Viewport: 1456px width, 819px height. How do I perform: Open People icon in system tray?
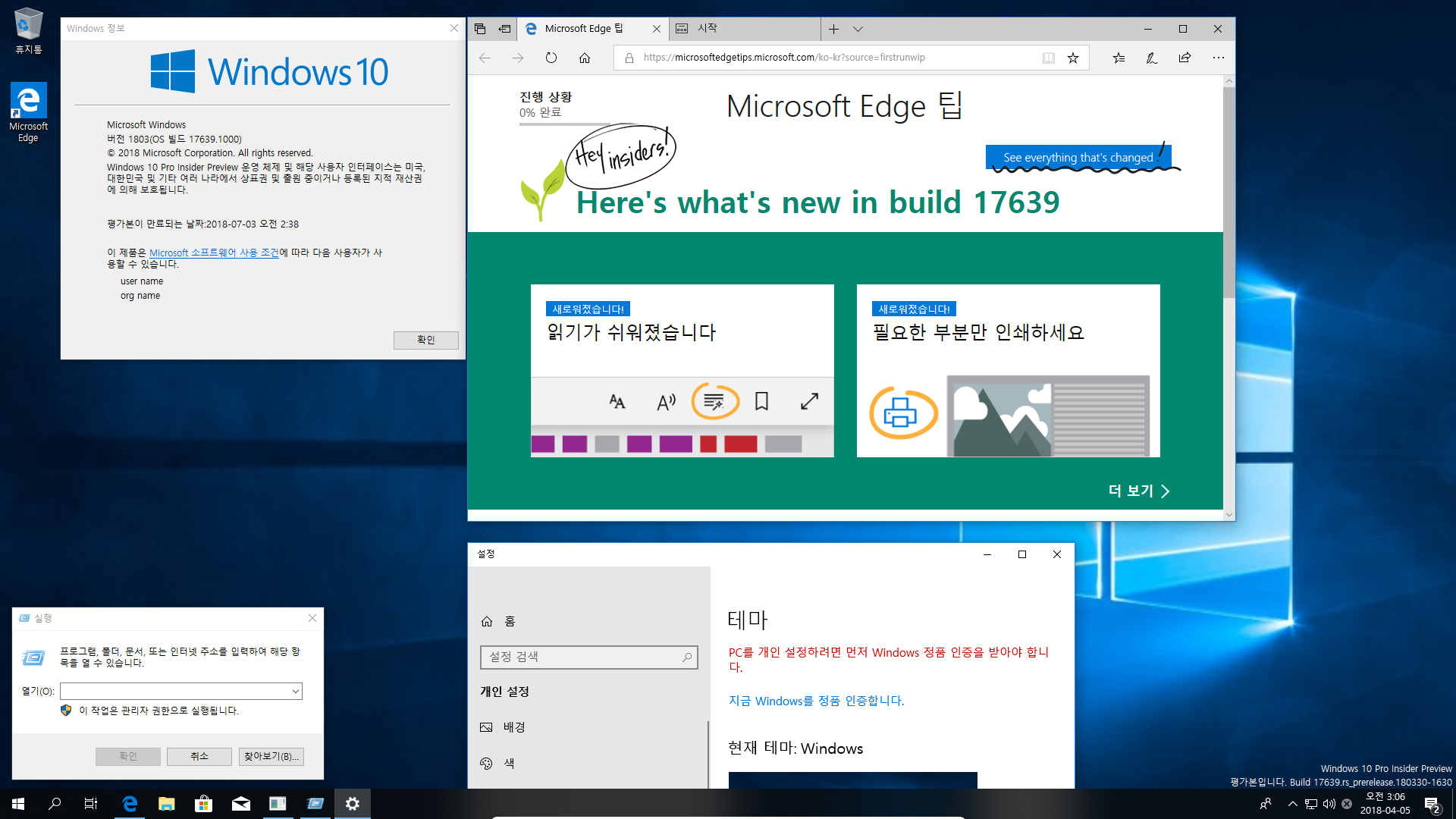[1265, 804]
